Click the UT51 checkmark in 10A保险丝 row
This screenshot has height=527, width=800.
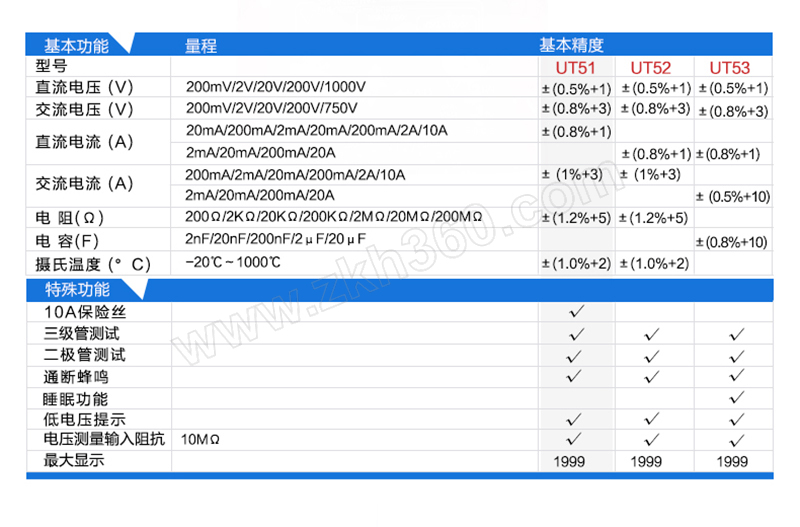click(x=577, y=312)
